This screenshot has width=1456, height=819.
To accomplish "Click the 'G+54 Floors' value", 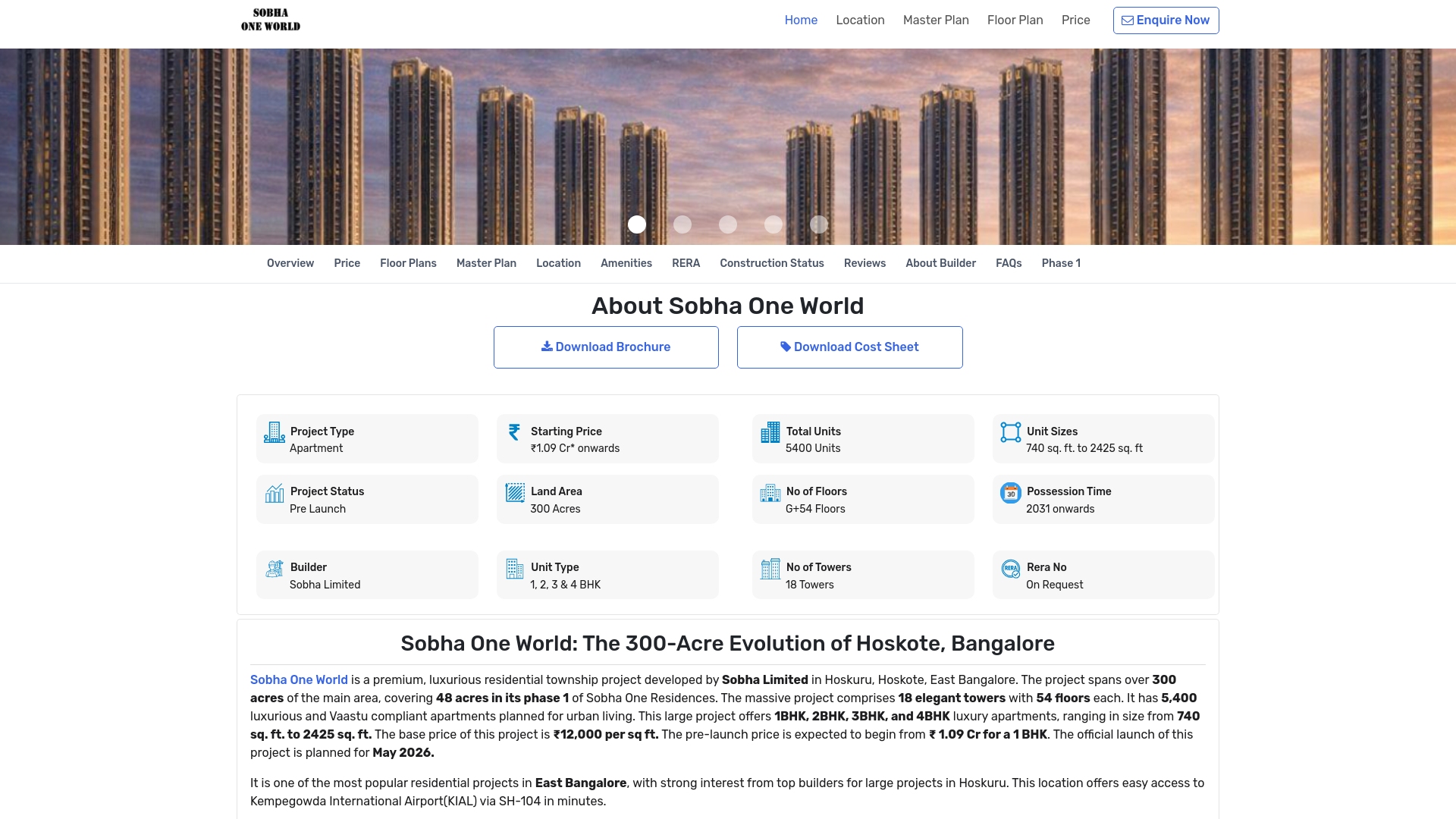I will 815,509.
